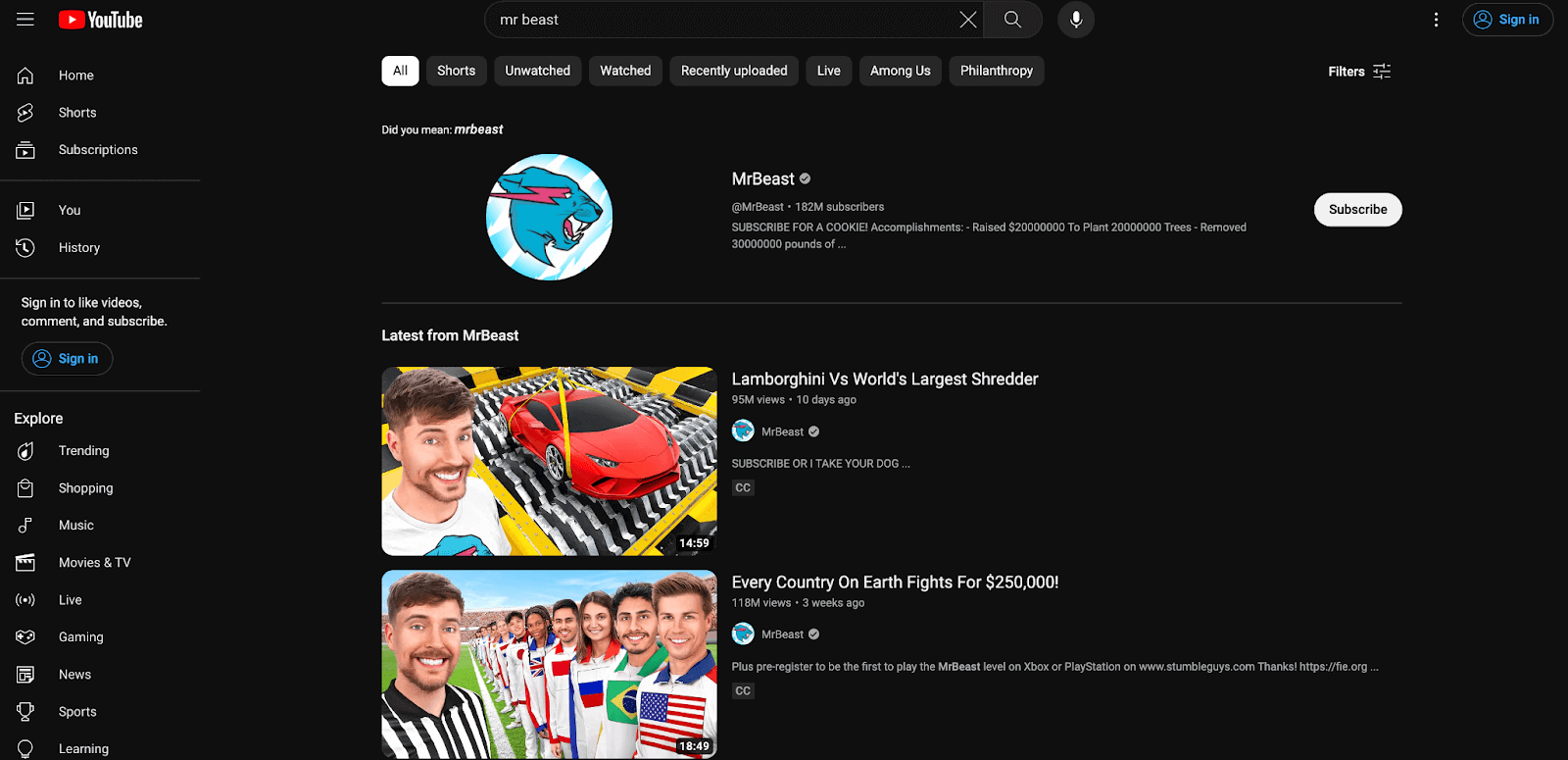Open the Subscriptions icon in sidebar

tap(25, 150)
